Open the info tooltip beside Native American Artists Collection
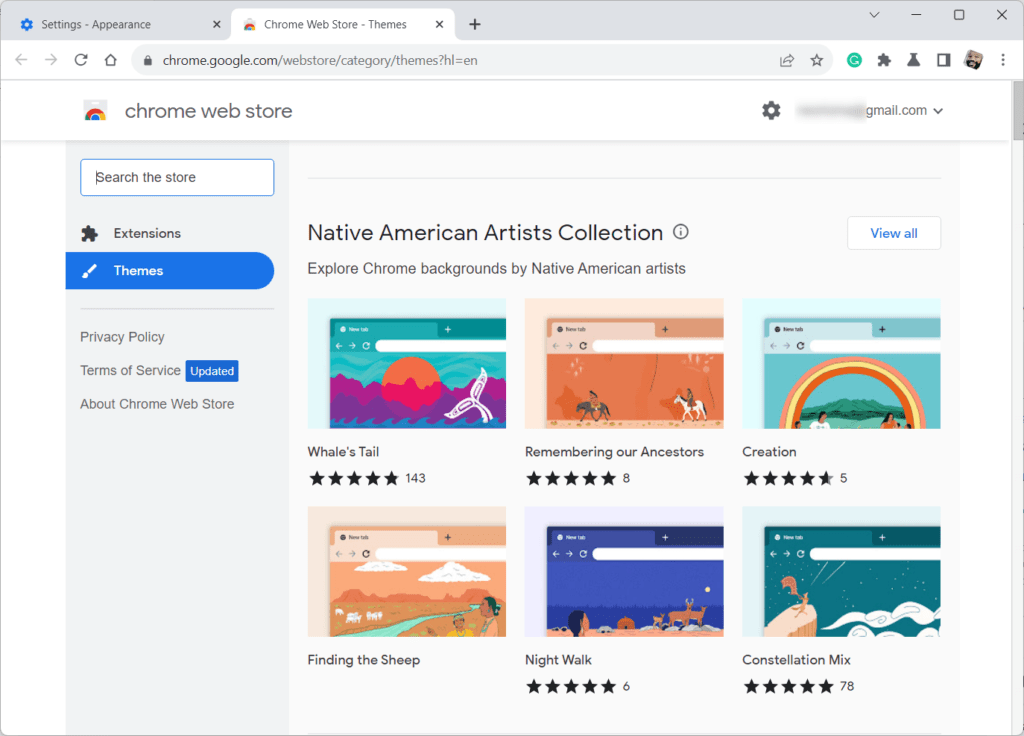 pos(680,231)
